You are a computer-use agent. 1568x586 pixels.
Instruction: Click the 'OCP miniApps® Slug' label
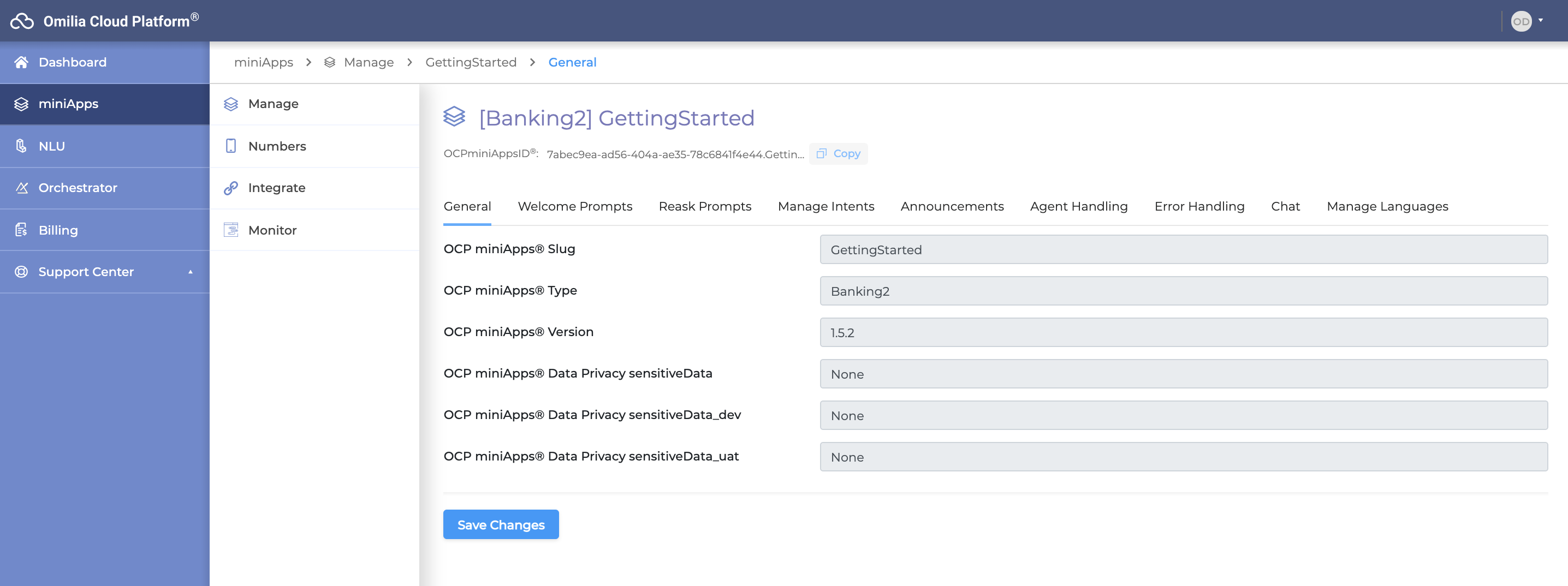509,249
